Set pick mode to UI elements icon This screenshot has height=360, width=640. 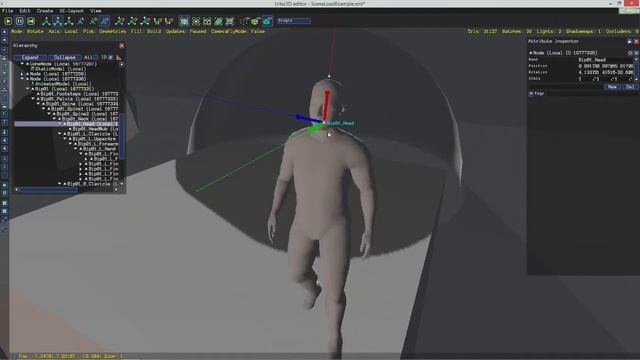coord(230,21)
